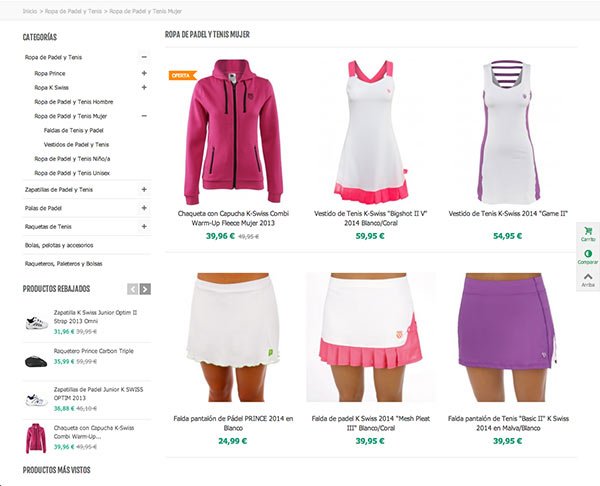Image resolution: width=600 pixels, height=486 pixels.
Task: Click the Productos Más Vistos heading
Action: click(x=56, y=470)
